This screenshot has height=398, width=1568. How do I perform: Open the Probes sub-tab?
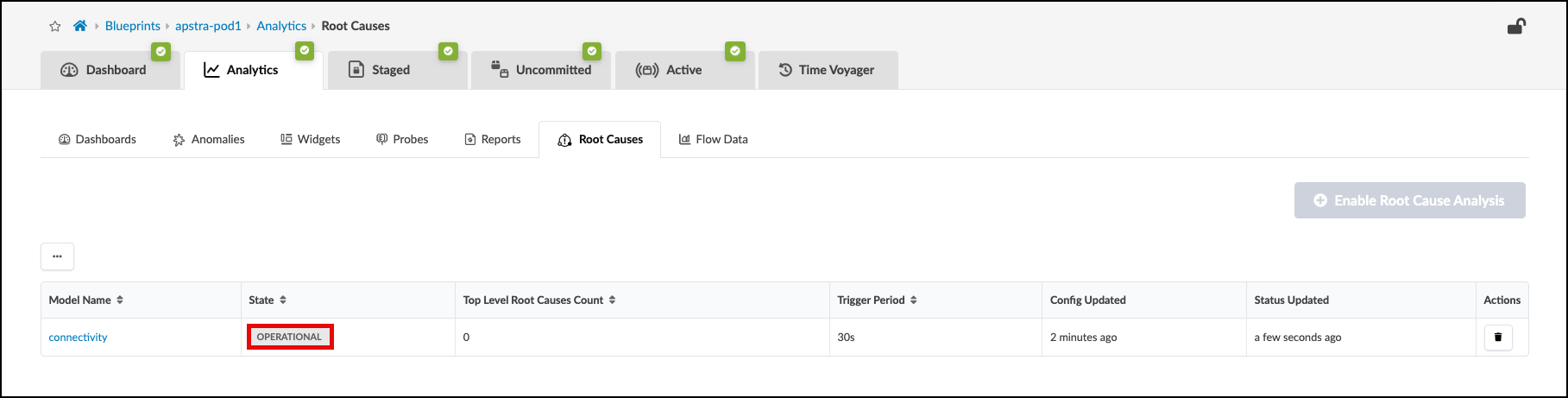(x=402, y=140)
